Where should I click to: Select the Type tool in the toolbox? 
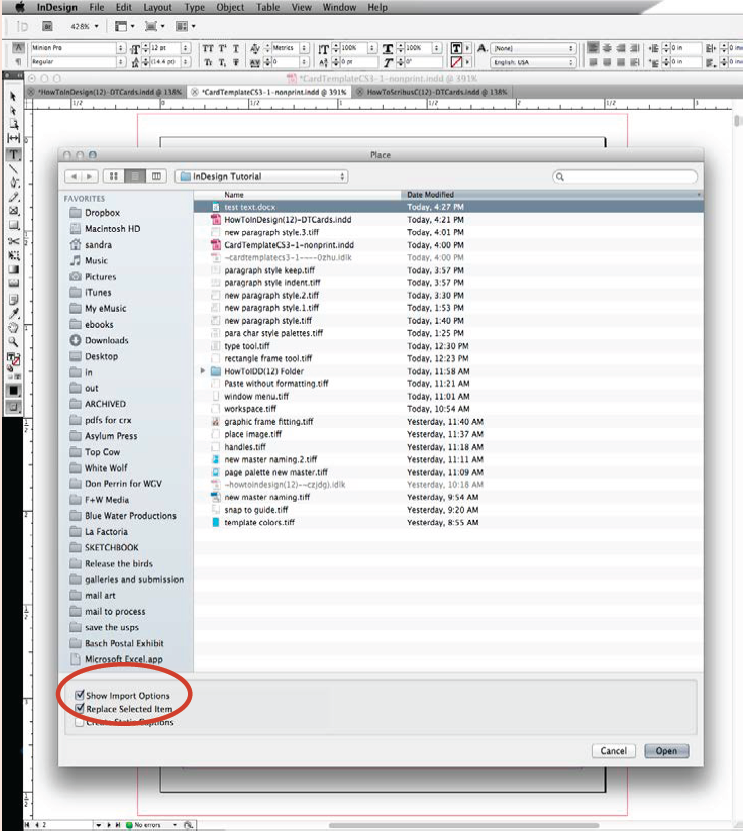(14, 155)
